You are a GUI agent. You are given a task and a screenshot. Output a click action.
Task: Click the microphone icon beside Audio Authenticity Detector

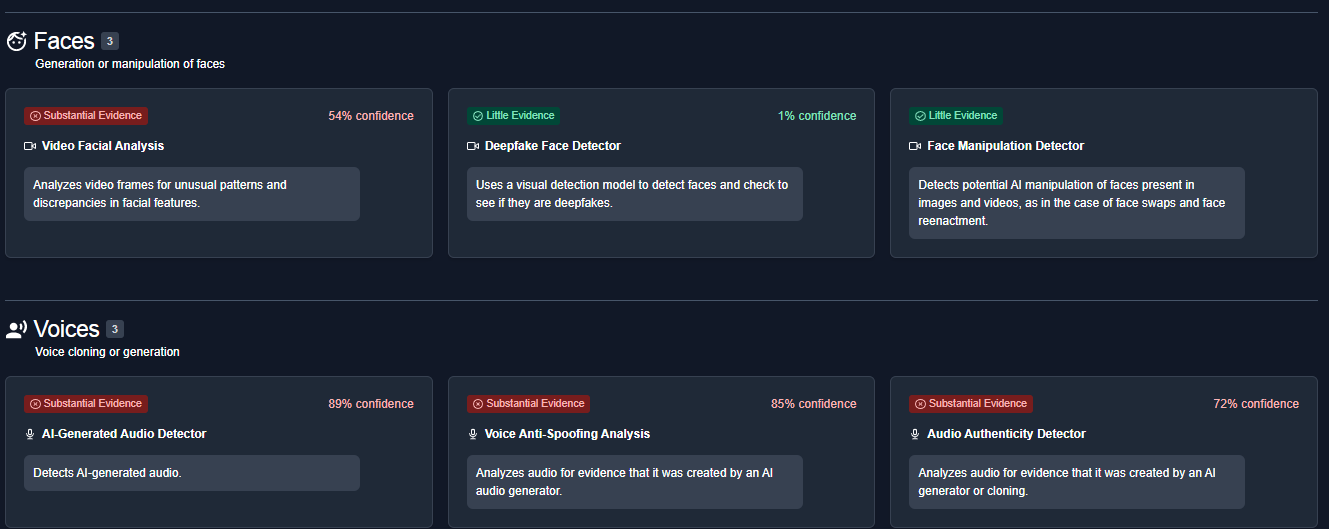click(915, 434)
